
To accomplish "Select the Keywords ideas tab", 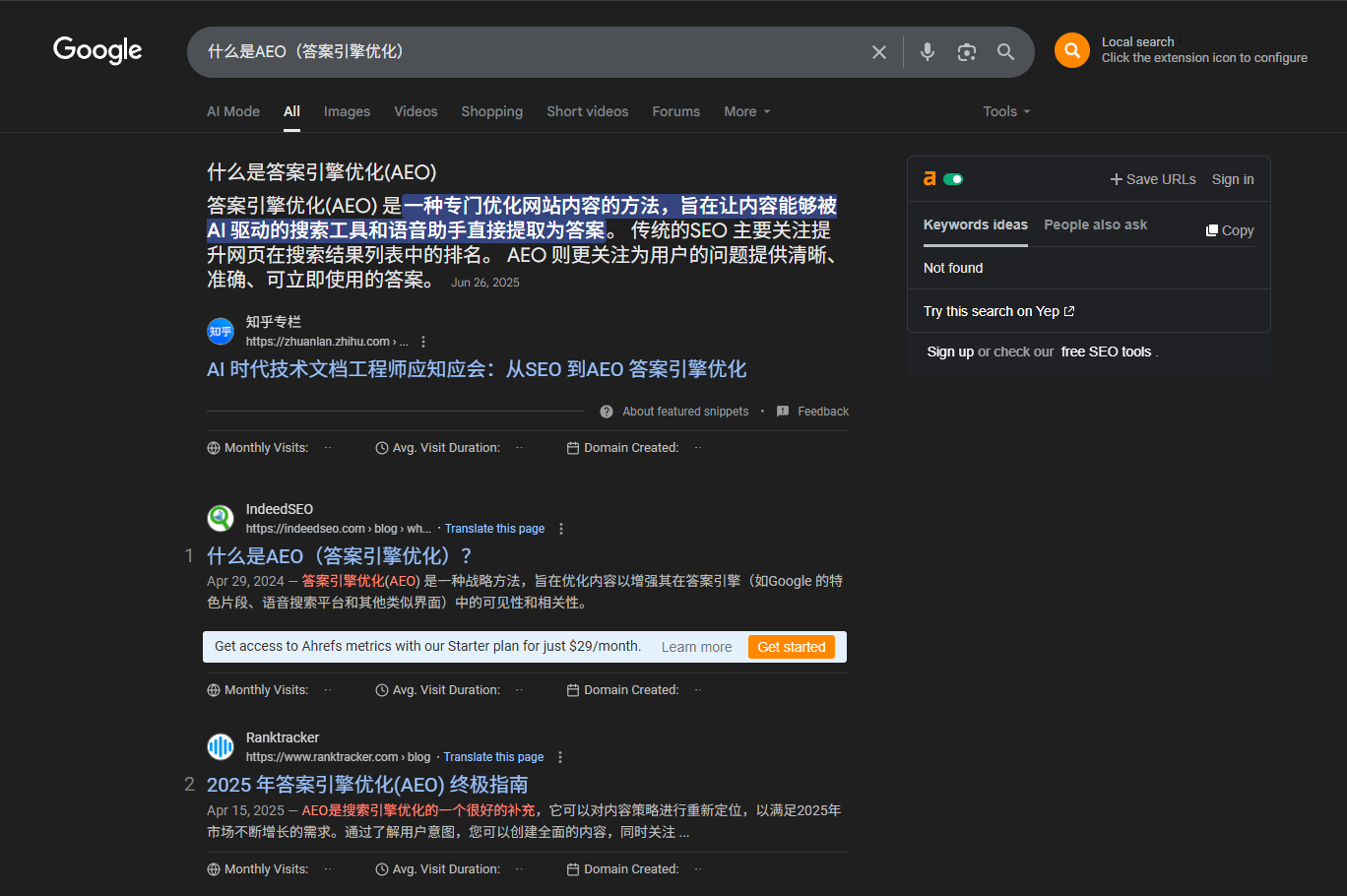I will (x=976, y=224).
